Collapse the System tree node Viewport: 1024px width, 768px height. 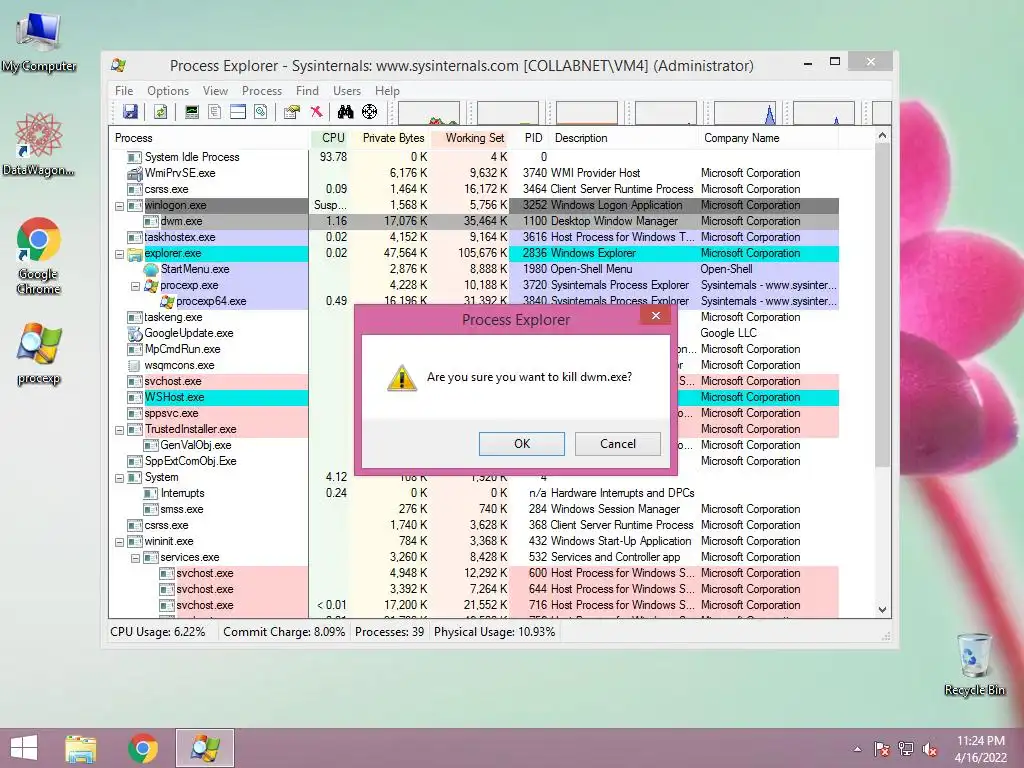pyautogui.click(x=120, y=478)
